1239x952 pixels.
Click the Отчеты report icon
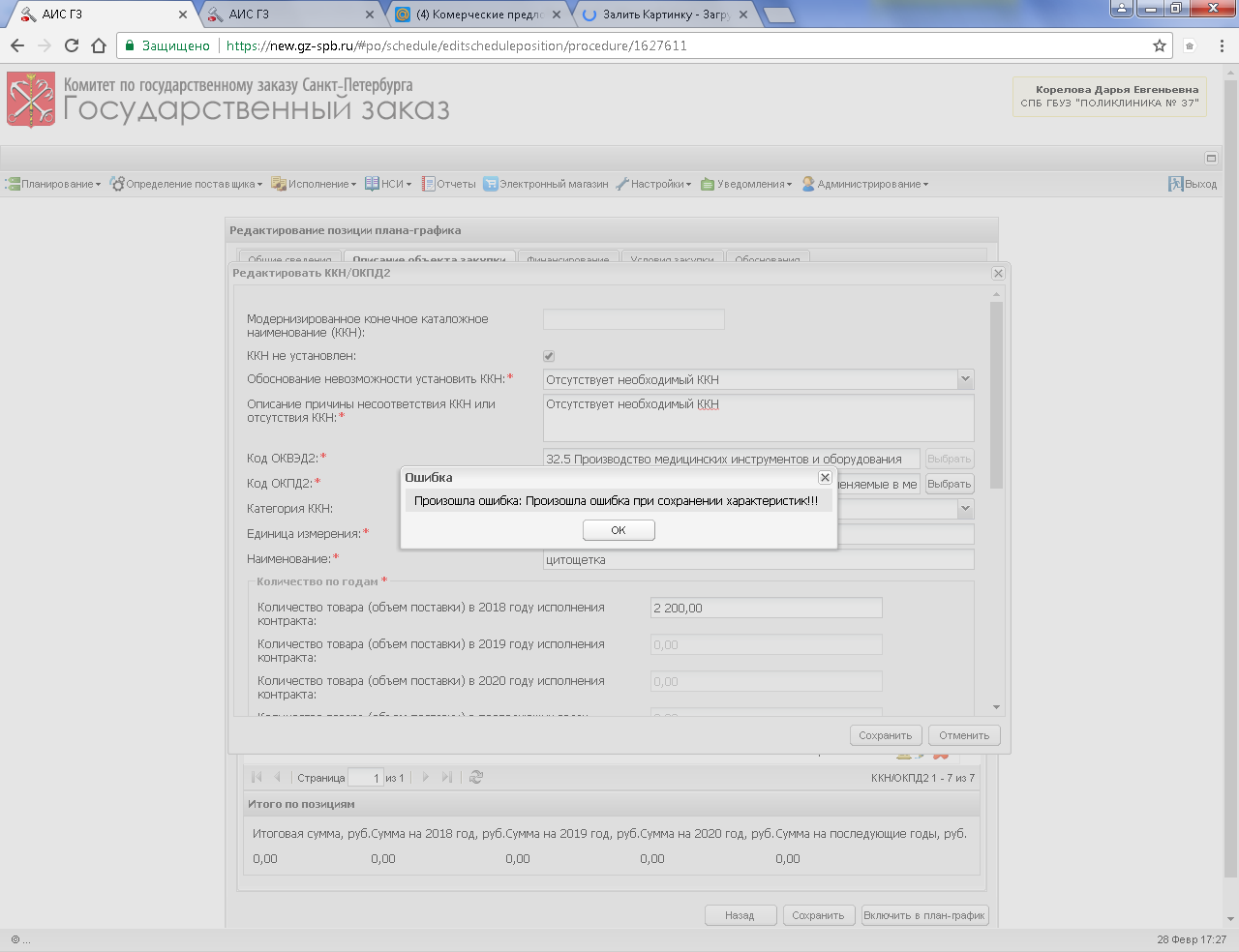click(428, 184)
